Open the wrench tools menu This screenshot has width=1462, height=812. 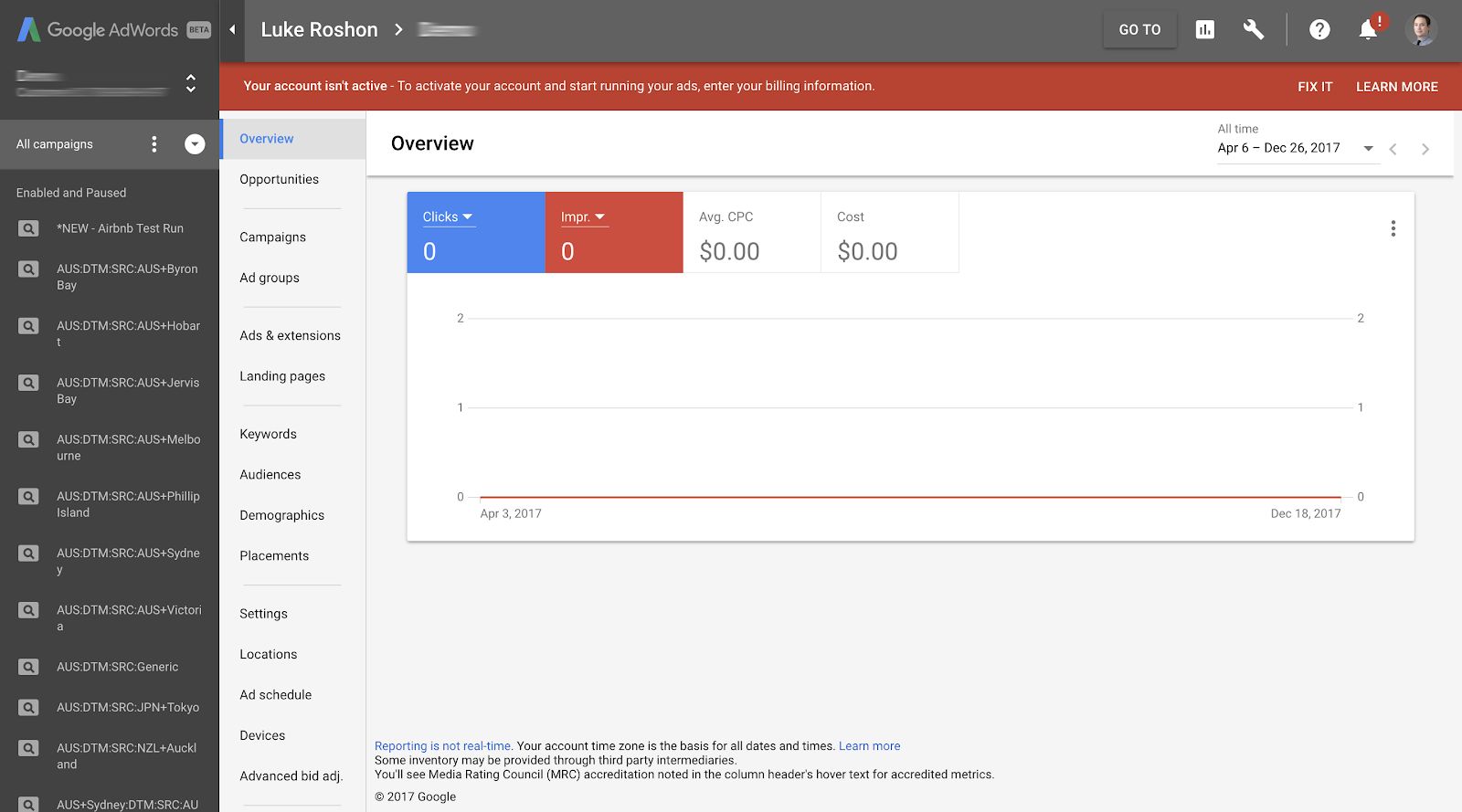(1253, 30)
